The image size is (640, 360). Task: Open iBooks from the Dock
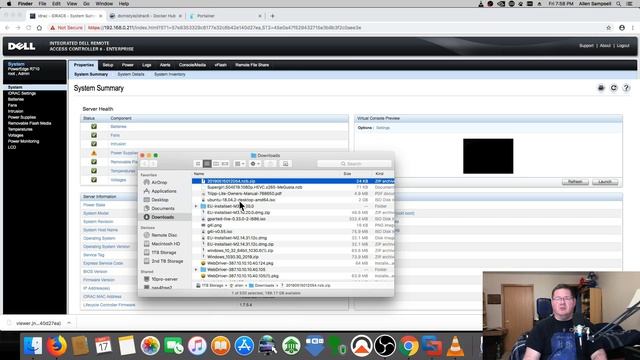pyautogui.click(x=221, y=346)
